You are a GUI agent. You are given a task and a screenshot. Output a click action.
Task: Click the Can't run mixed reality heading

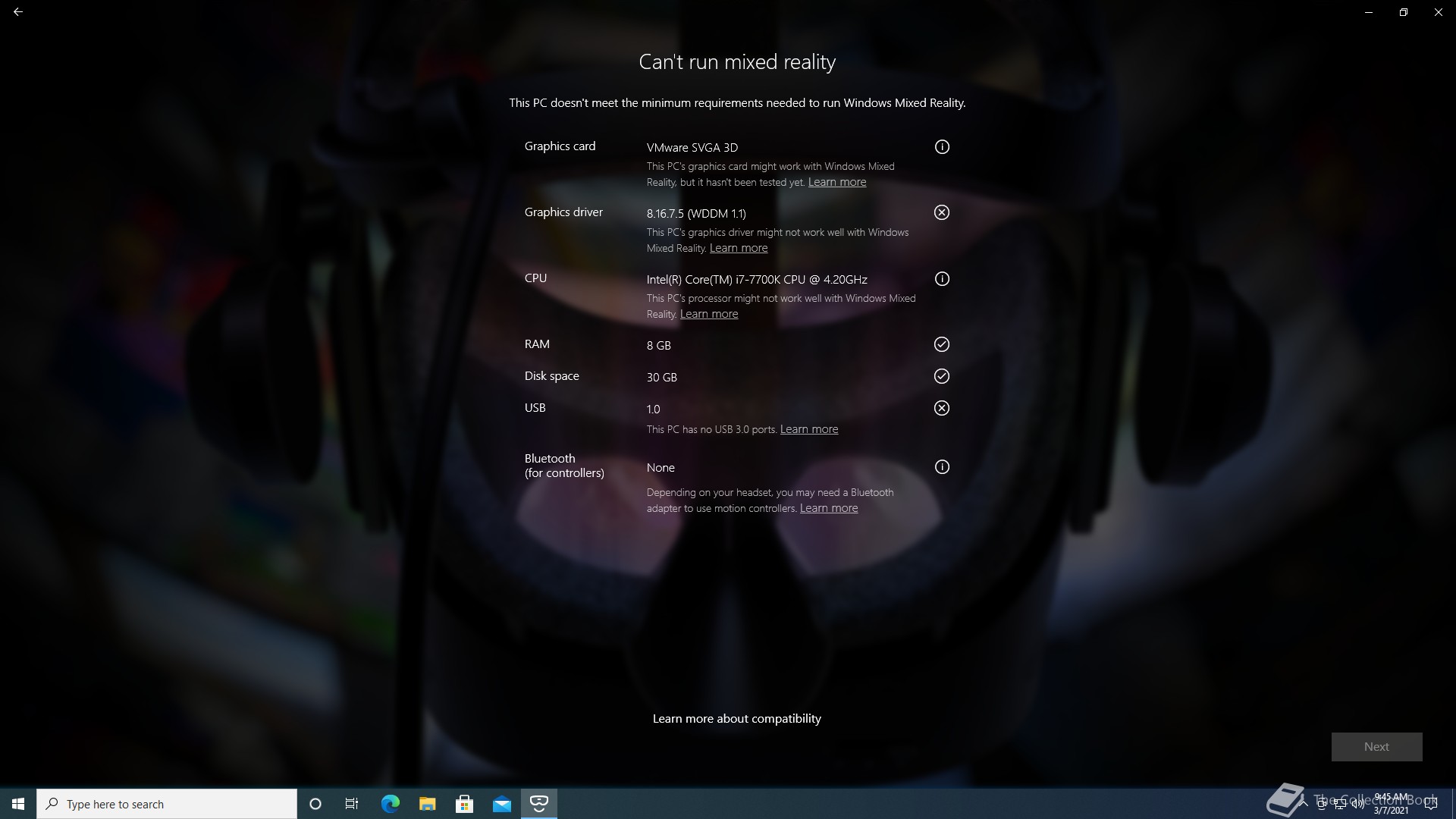(737, 62)
